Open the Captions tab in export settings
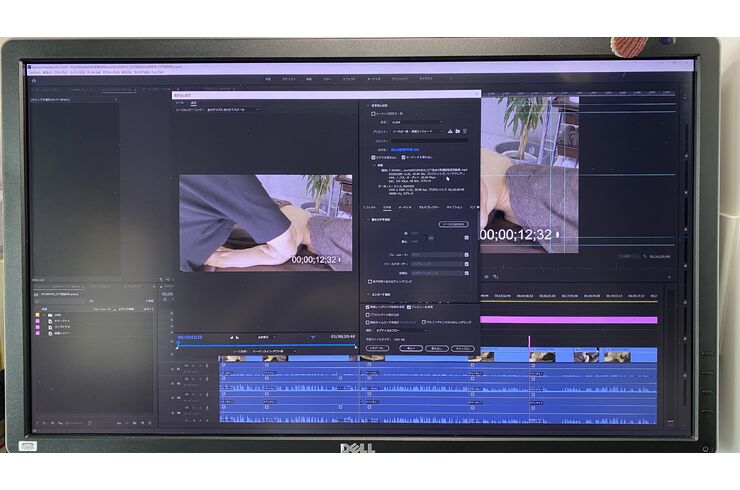Viewport: 740px width, 490px height. click(x=454, y=207)
